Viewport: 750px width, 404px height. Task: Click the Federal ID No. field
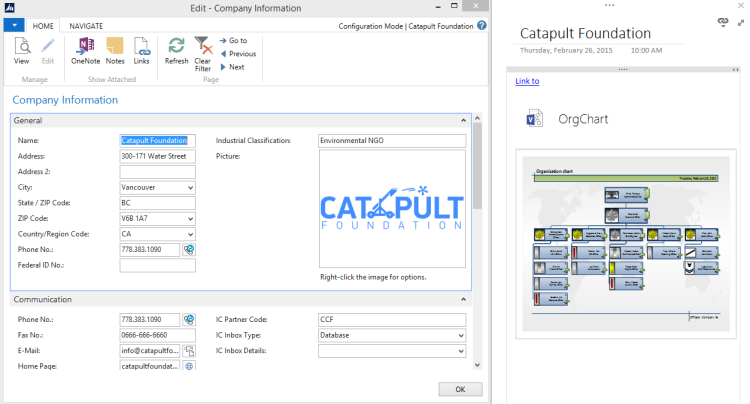157,265
